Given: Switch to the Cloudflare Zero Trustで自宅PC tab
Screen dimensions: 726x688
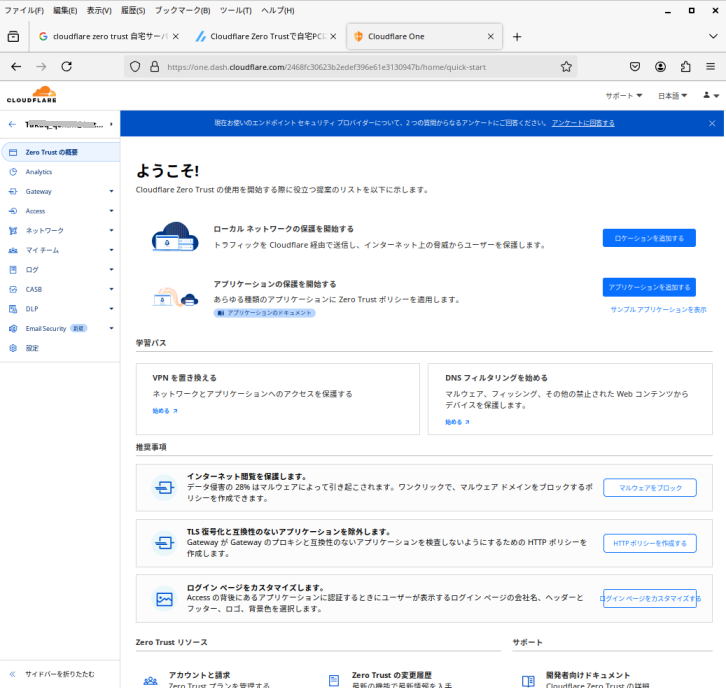Looking at the screenshot, I should (x=266, y=36).
